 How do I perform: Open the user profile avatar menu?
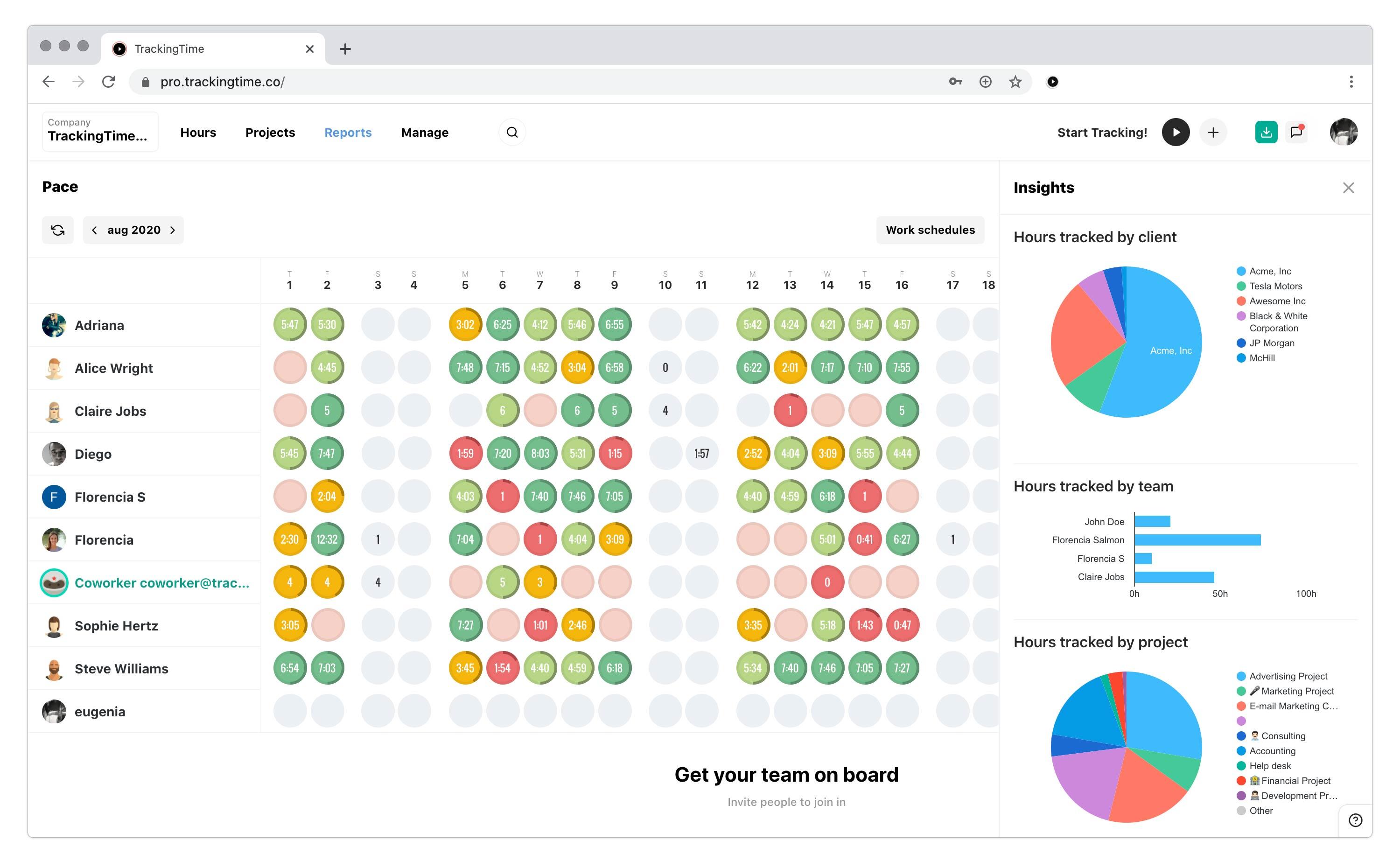coord(1343,133)
